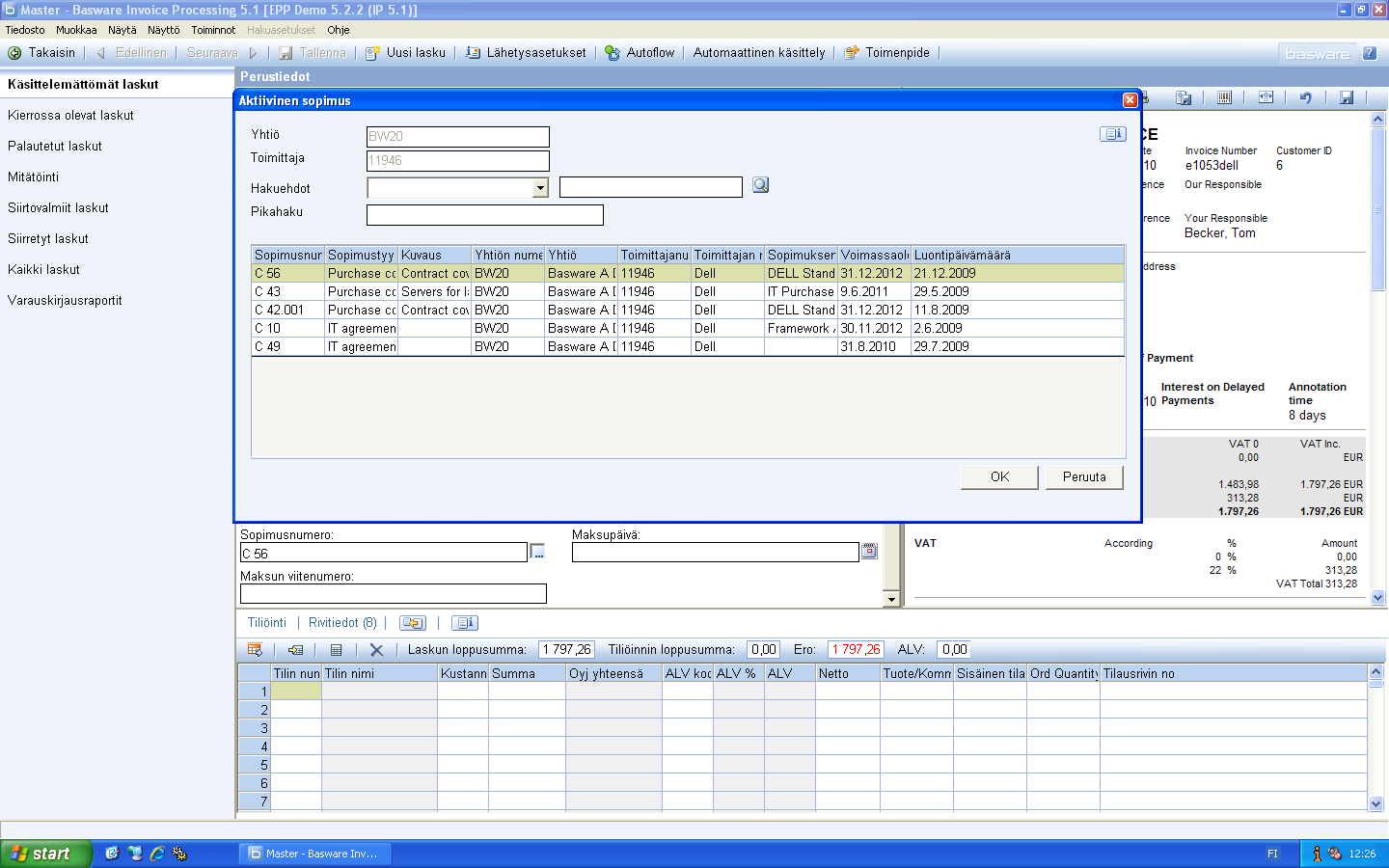Click the Windows start button
The image size is (1389, 868).
coord(45,854)
